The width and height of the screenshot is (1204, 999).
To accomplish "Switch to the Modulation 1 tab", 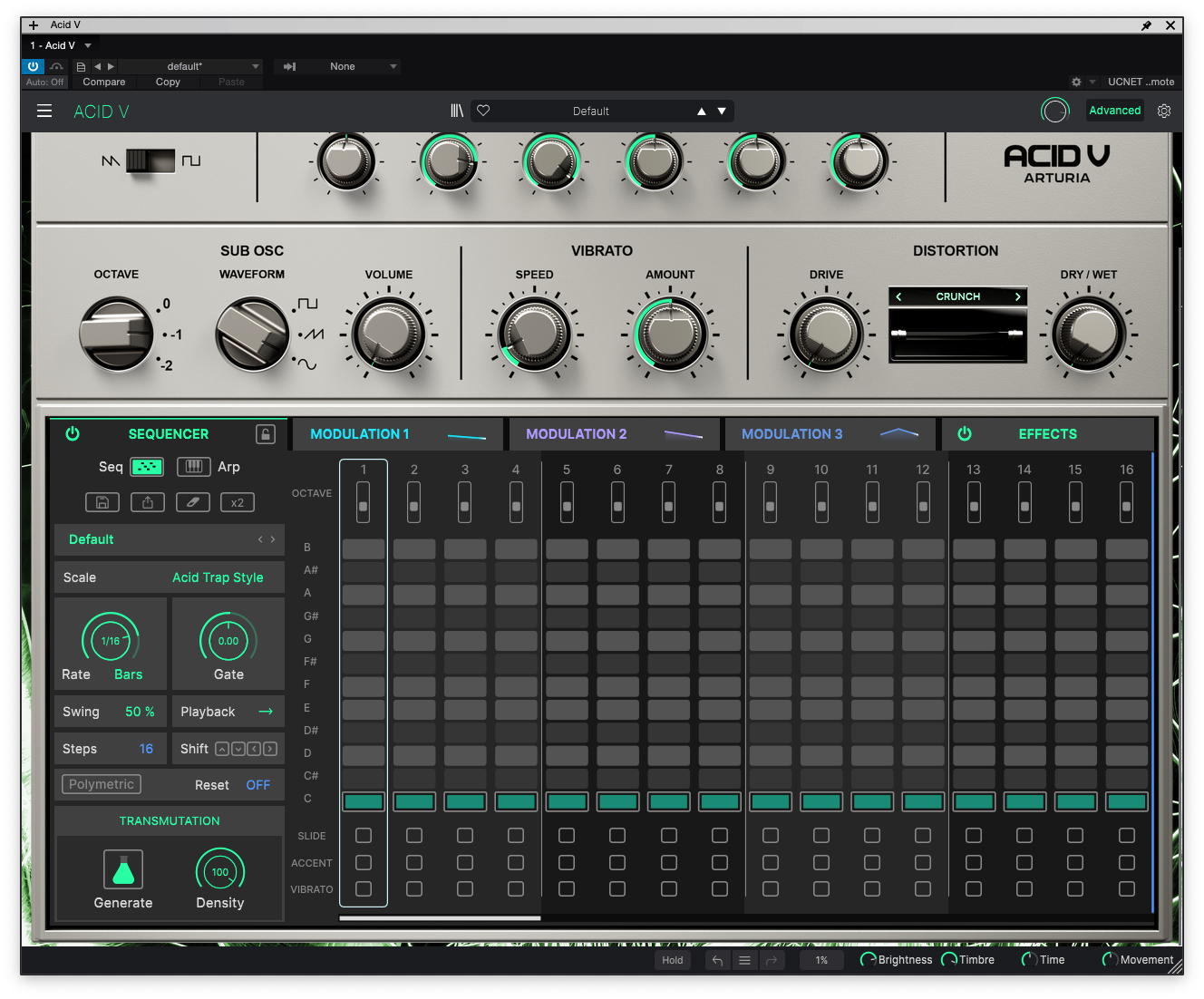I will pos(398,434).
